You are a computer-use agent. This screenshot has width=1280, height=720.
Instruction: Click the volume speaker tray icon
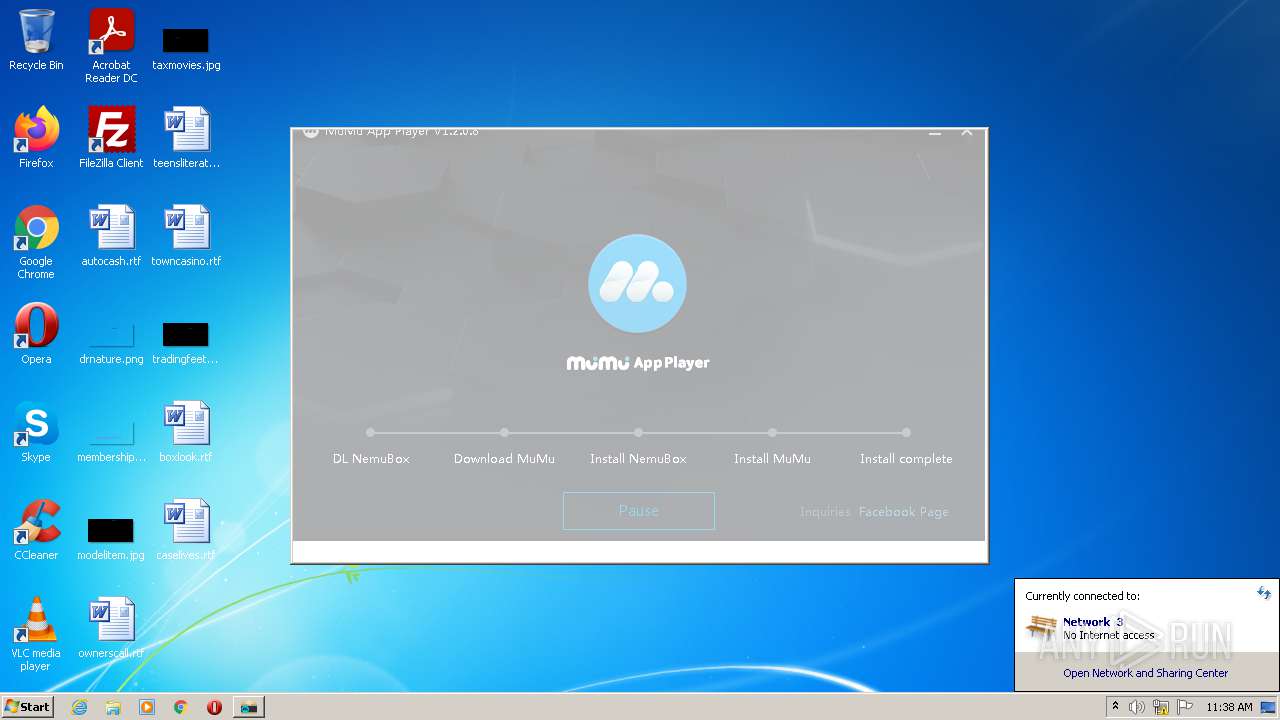click(1137, 707)
